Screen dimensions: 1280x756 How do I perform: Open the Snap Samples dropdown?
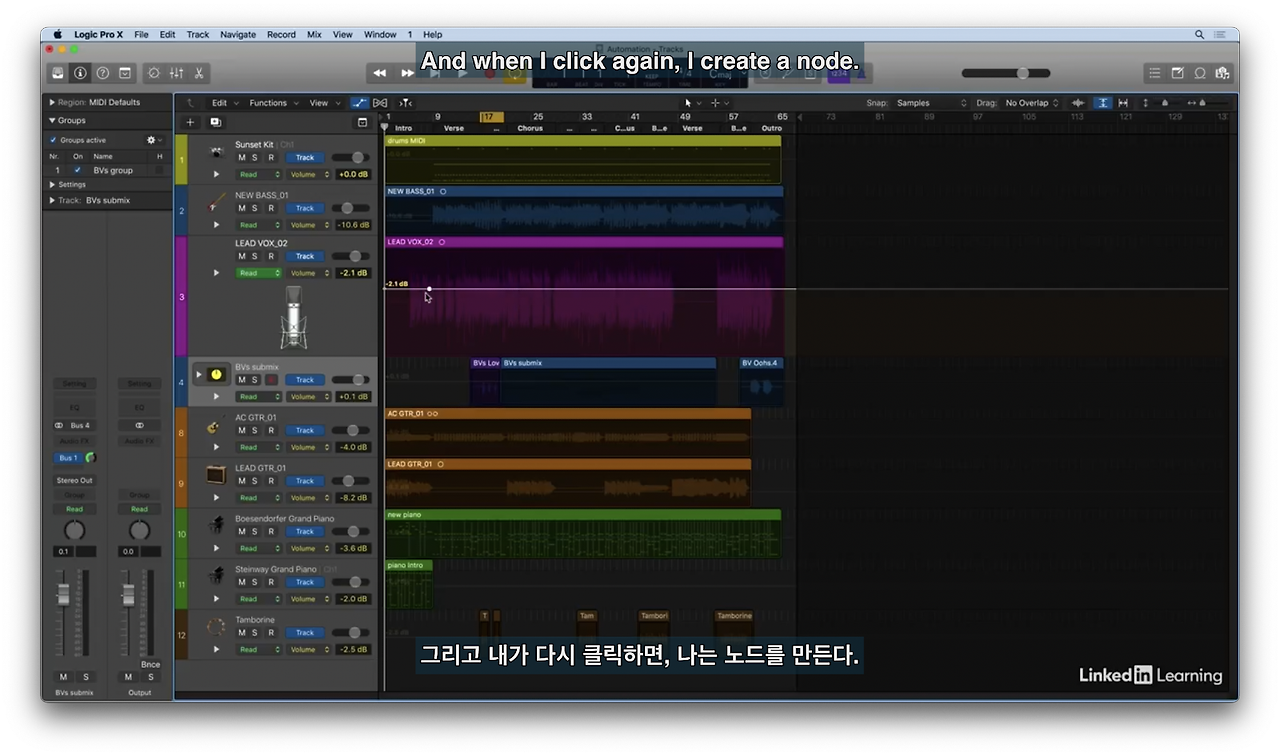click(931, 103)
